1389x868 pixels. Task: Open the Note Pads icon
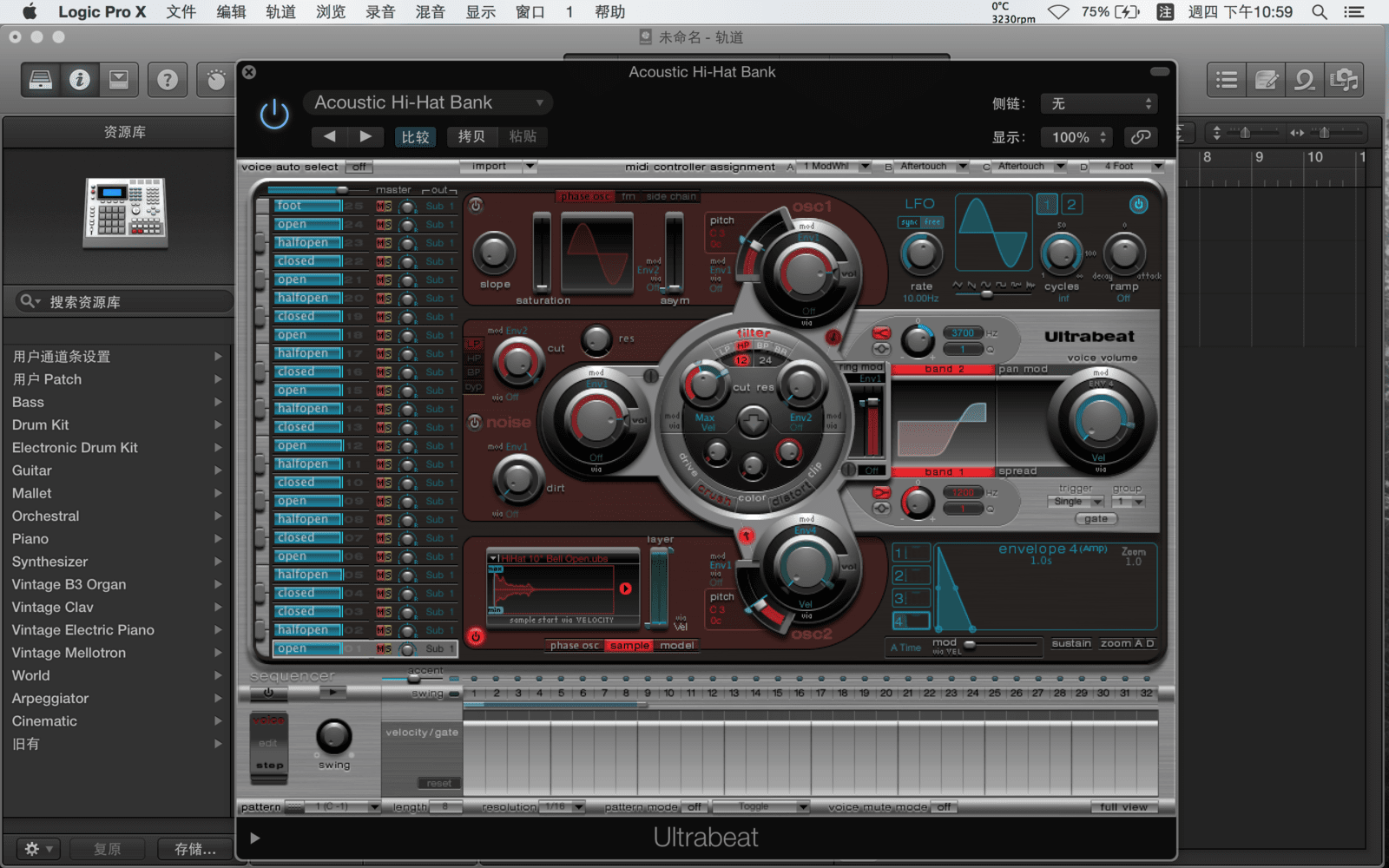1267,80
